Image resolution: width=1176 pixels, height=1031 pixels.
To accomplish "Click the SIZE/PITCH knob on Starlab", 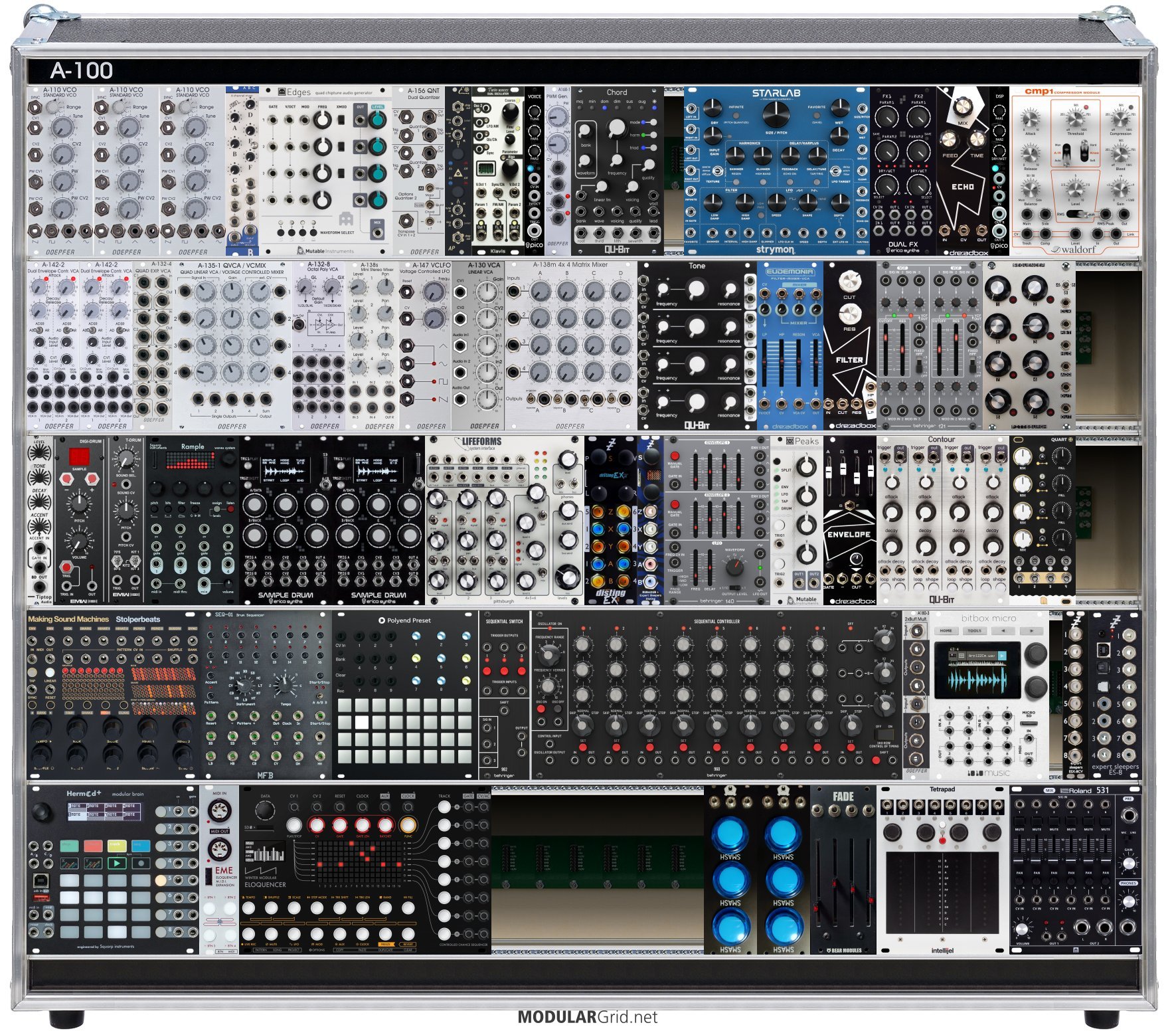I will click(776, 114).
